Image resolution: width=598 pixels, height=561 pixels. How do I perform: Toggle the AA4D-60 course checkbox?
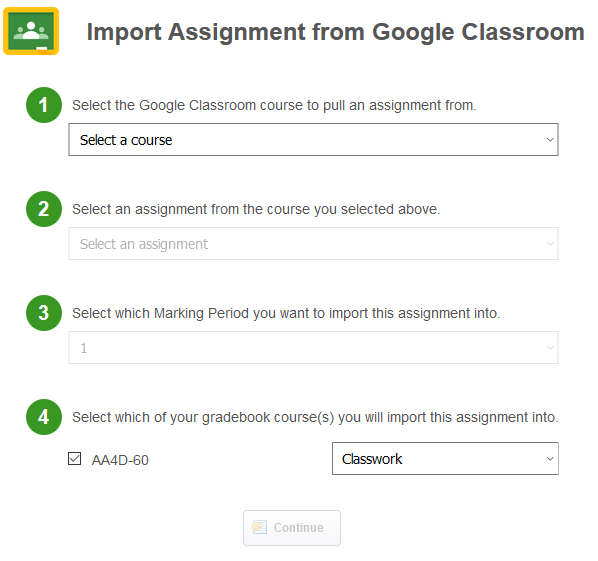74,459
